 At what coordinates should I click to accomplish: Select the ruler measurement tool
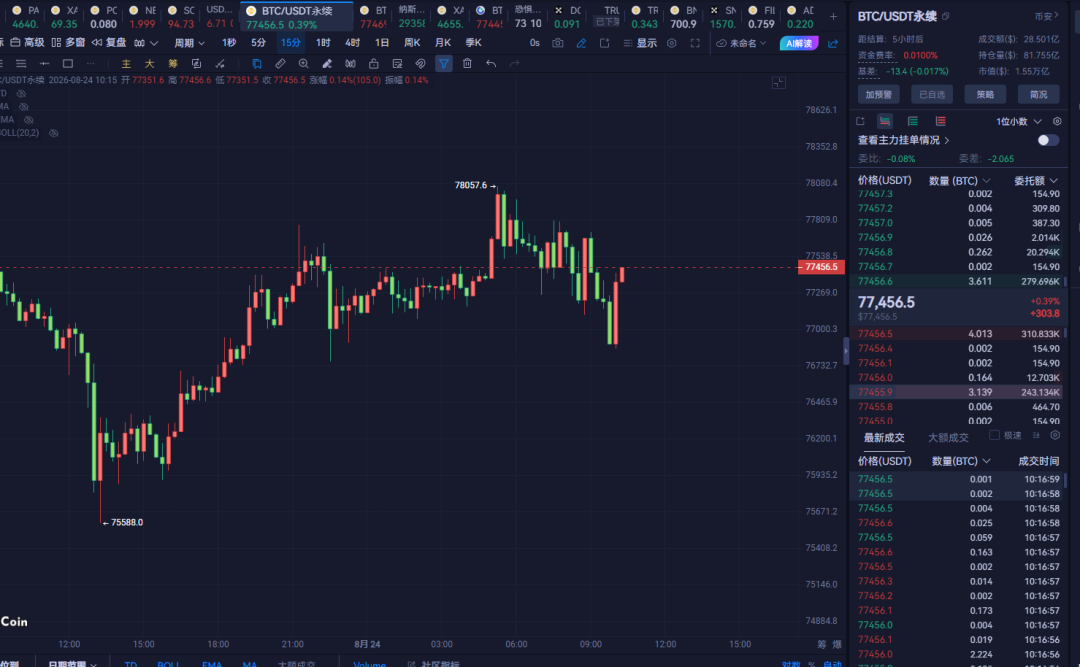[x=280, y=63]
